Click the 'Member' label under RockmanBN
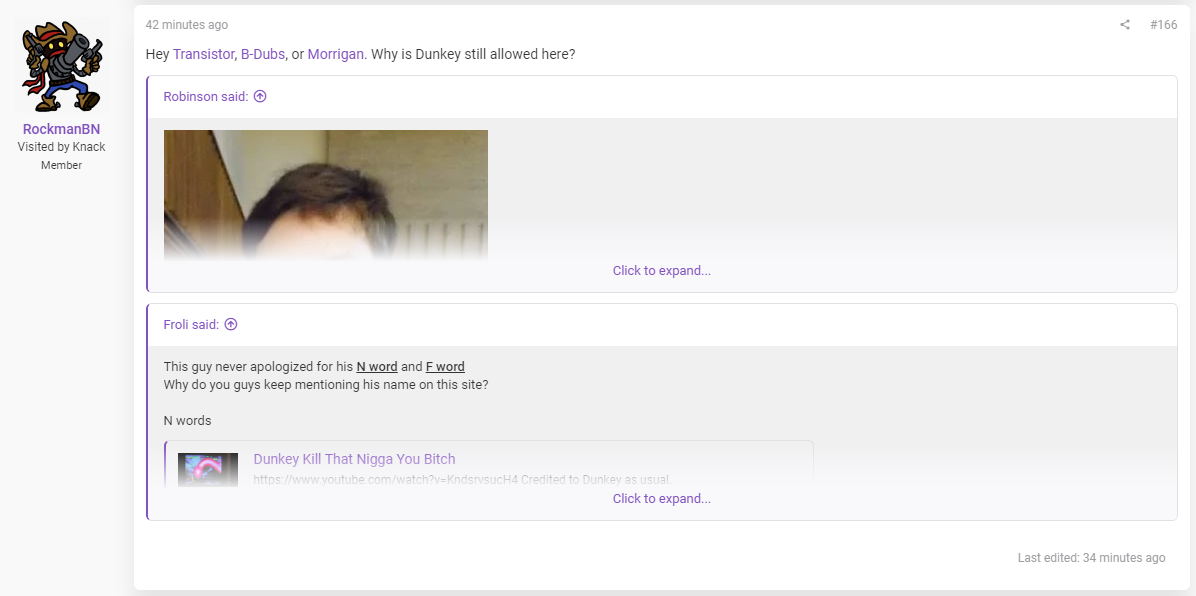 [61, 165]
